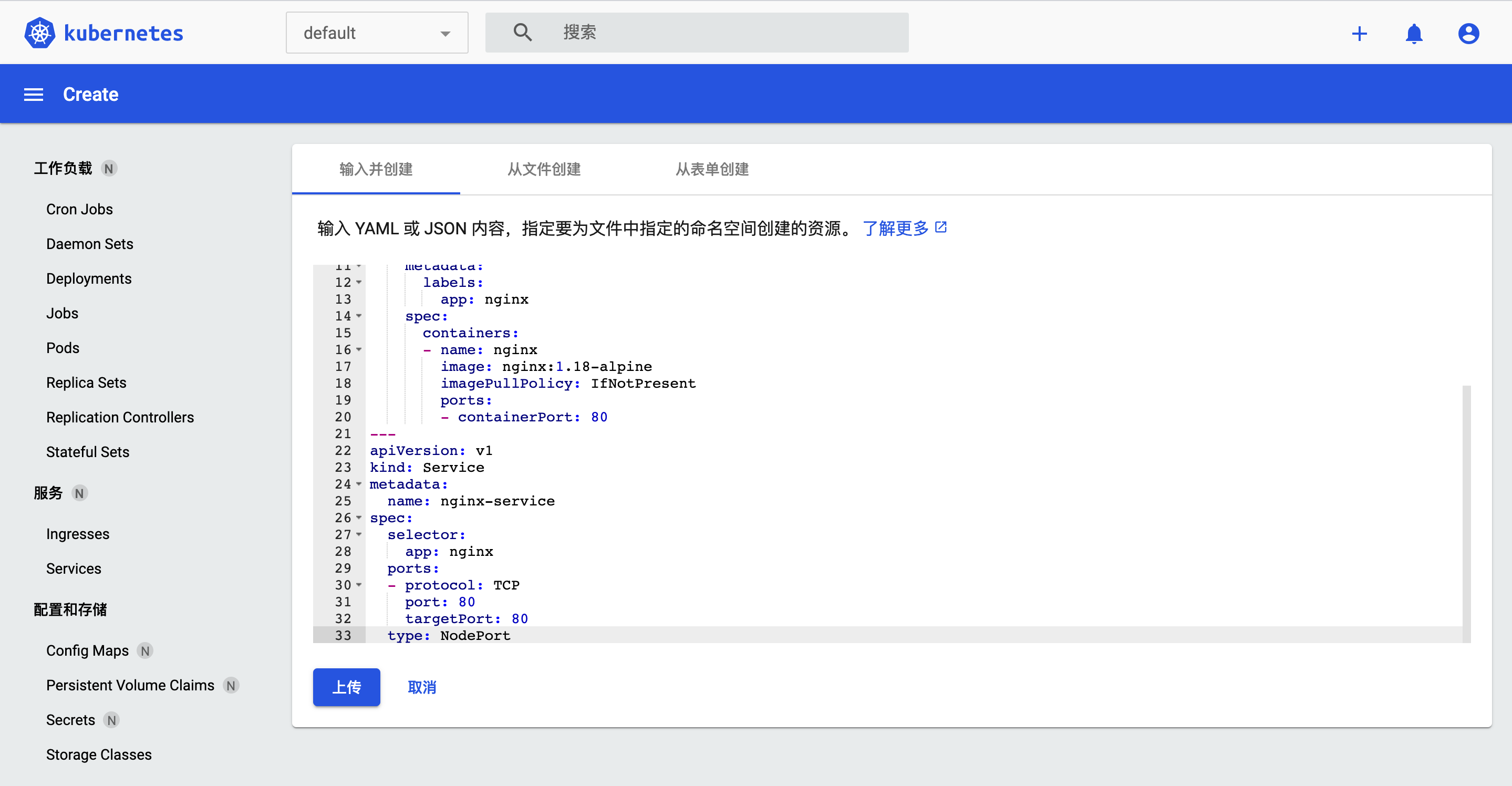This screenshot has width=1512, height=786.
Task: Click the Kubernetes logo icon
Action: click(x=39, y=33)
